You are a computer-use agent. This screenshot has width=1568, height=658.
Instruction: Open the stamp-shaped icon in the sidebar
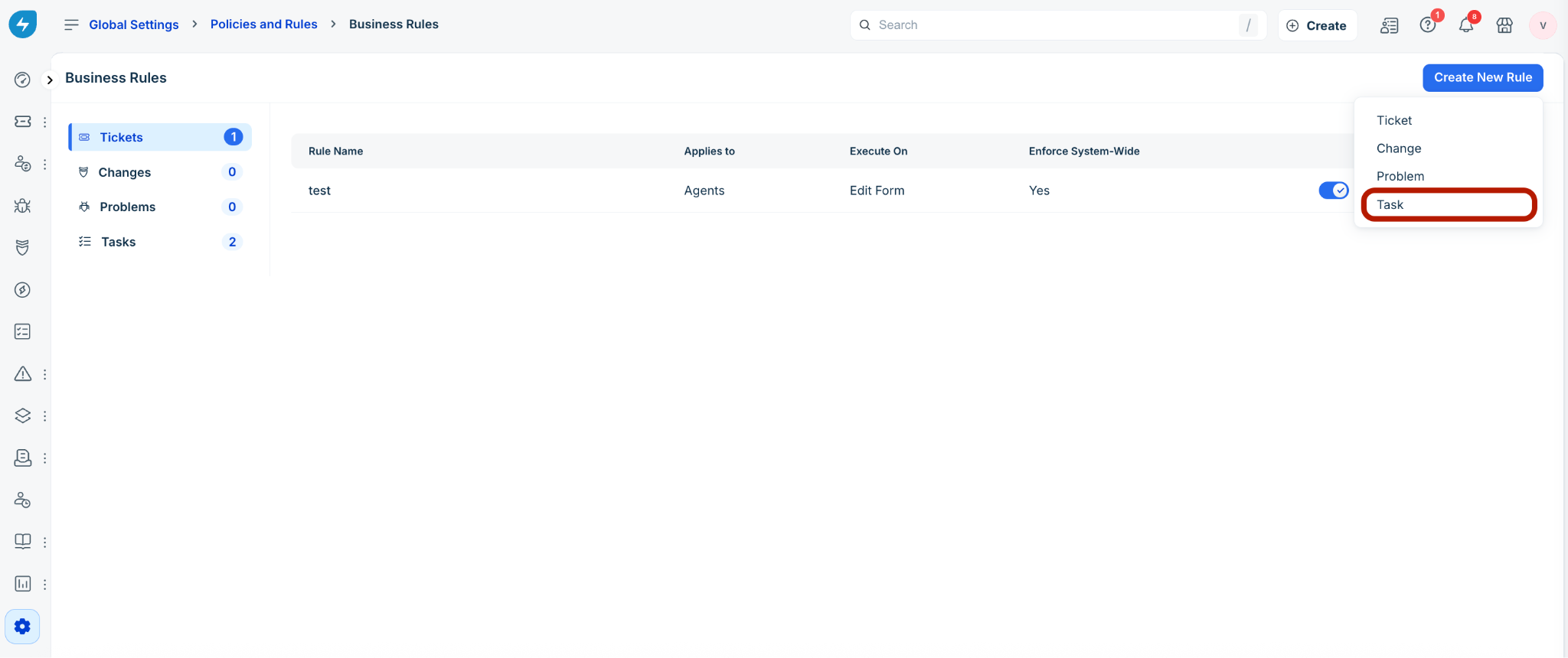click(x=22, y=458)
